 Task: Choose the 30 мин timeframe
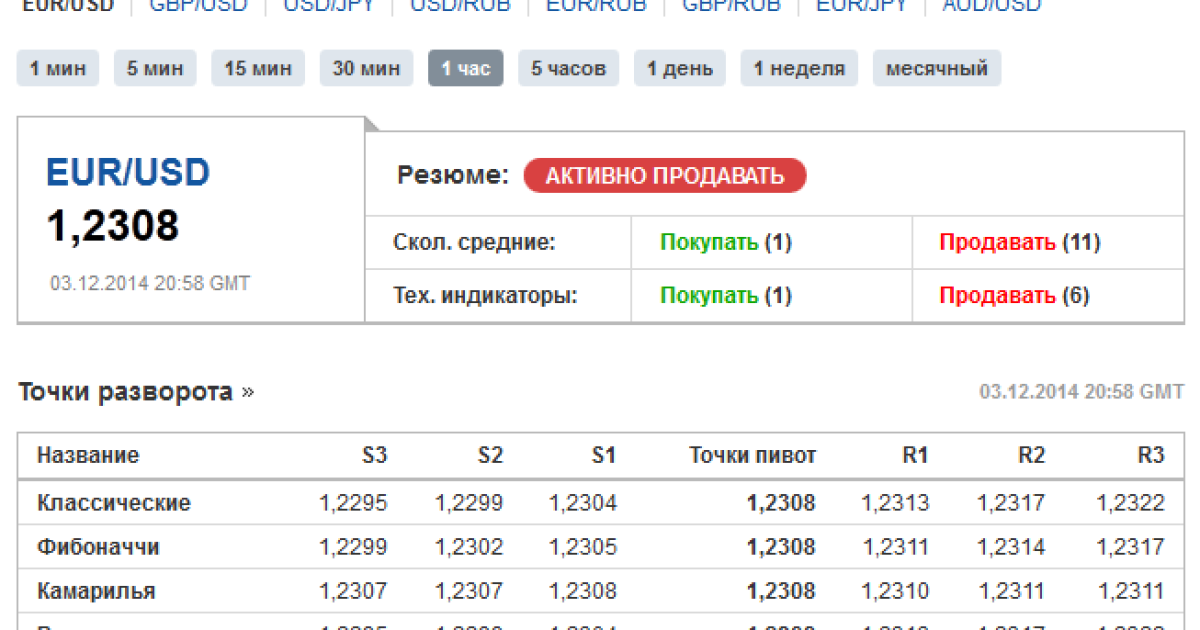[x=366, y=68]
